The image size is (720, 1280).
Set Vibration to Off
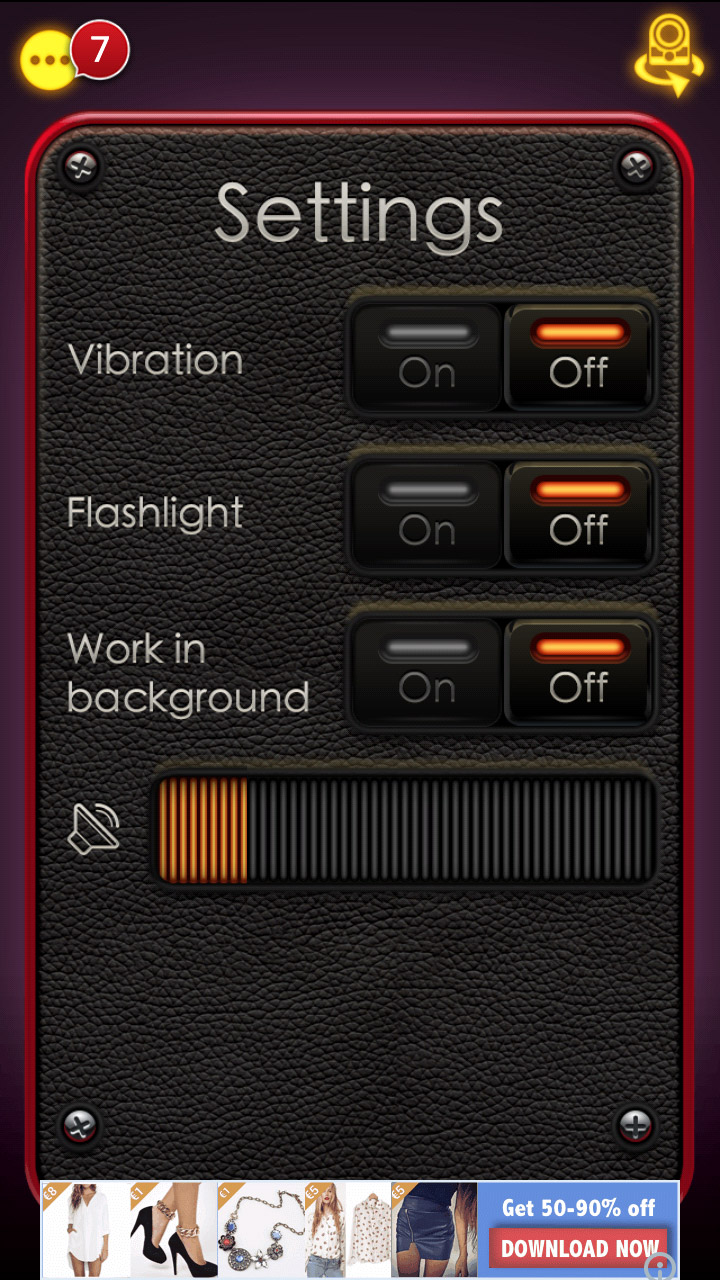click(579, 358)
